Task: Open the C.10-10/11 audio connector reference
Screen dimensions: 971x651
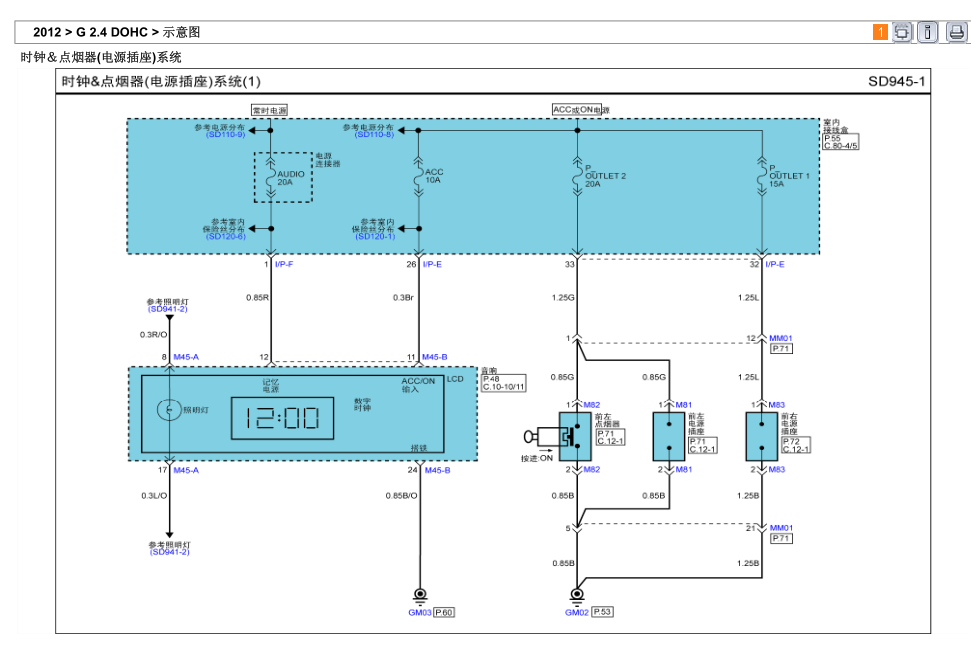Action: click(504, 387)
